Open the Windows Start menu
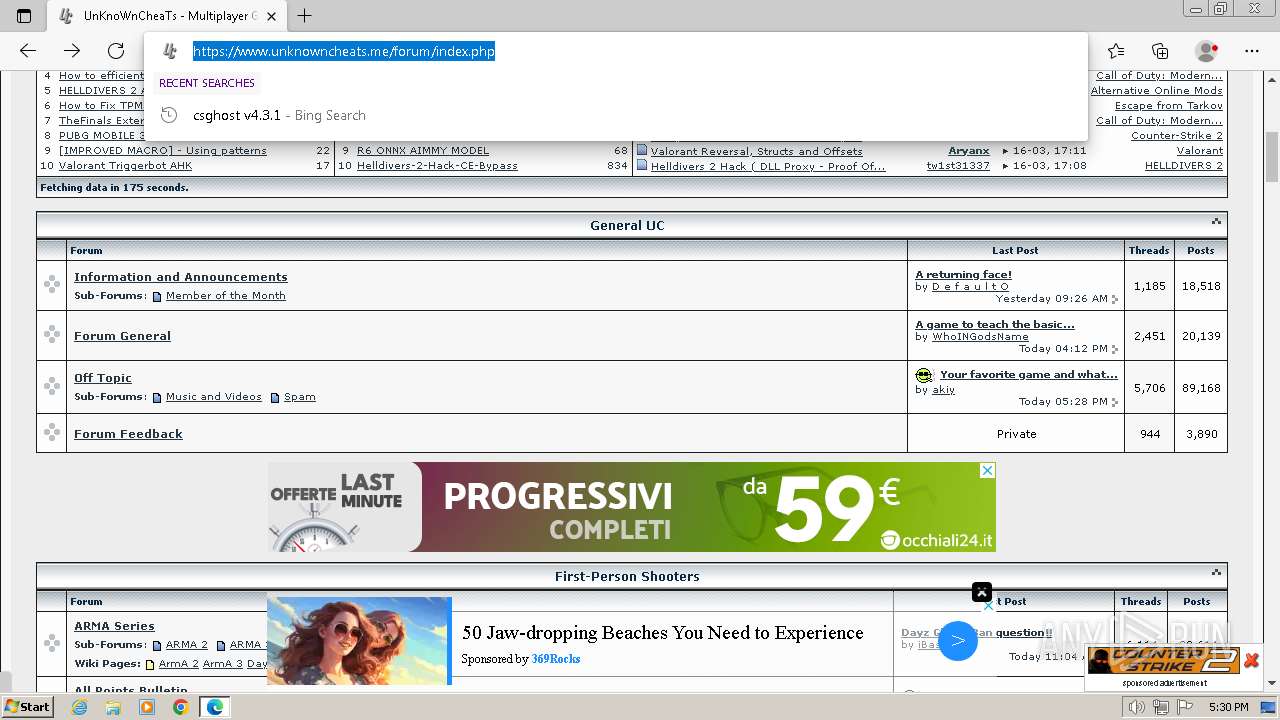This screenshot has width=1280, height=720. (x=28, y=707)
